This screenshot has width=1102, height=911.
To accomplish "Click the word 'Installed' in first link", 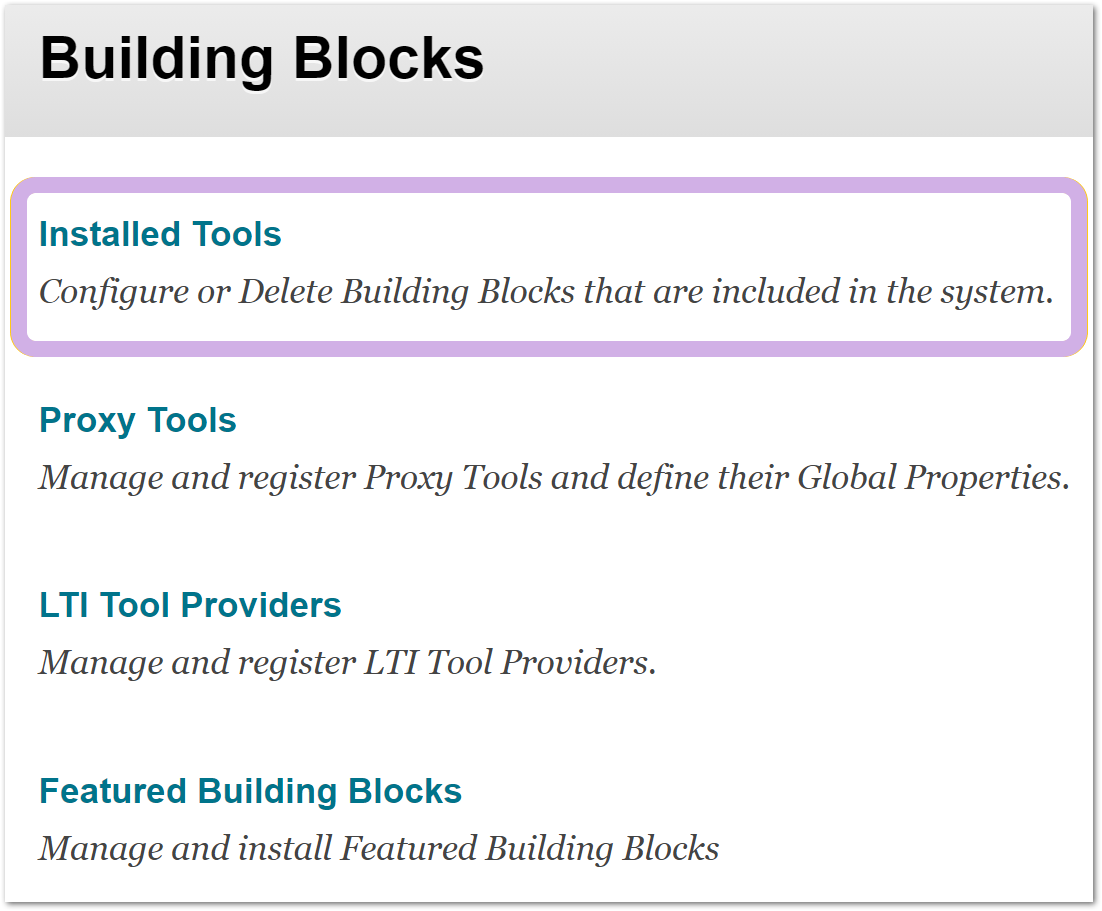I will click(x=110, y=234).
